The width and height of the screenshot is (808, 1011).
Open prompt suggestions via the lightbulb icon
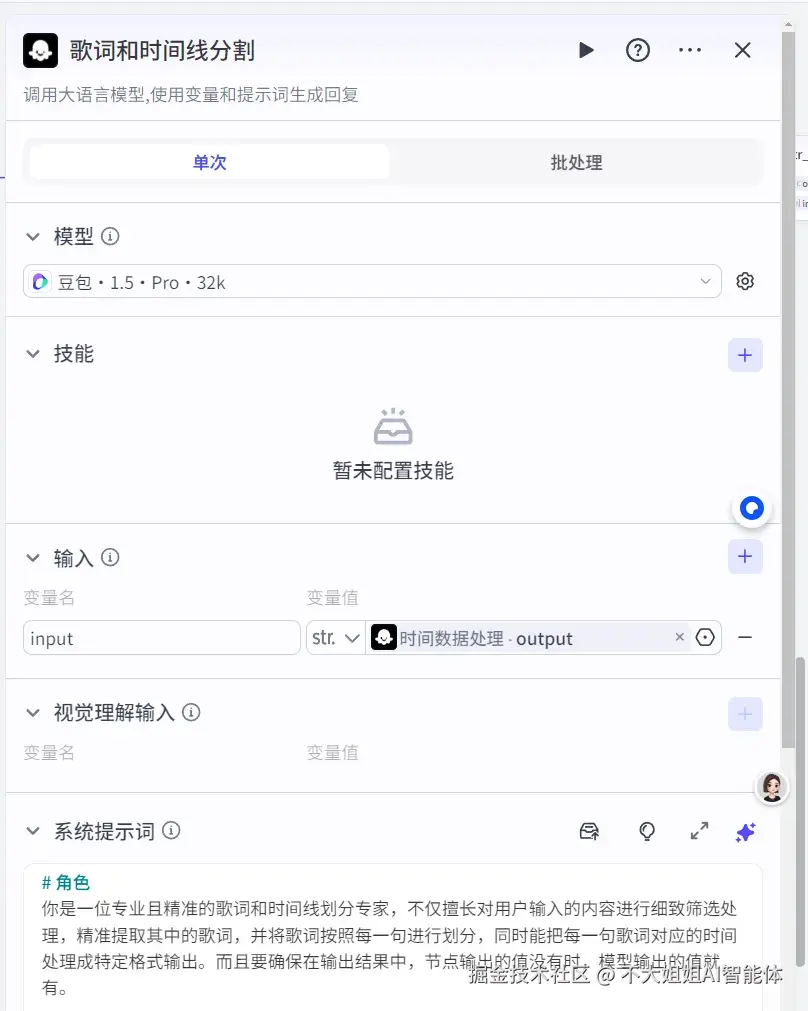(647, 831)
